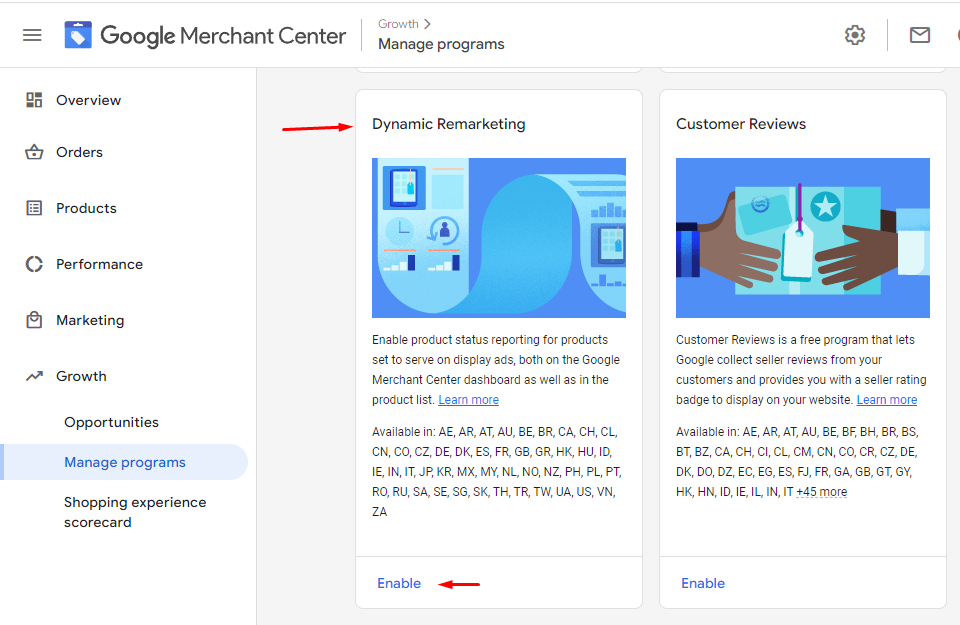Click the Google Merchant Center logo icon
Viewport: 960px width, 625px height.
pos(78,36)
